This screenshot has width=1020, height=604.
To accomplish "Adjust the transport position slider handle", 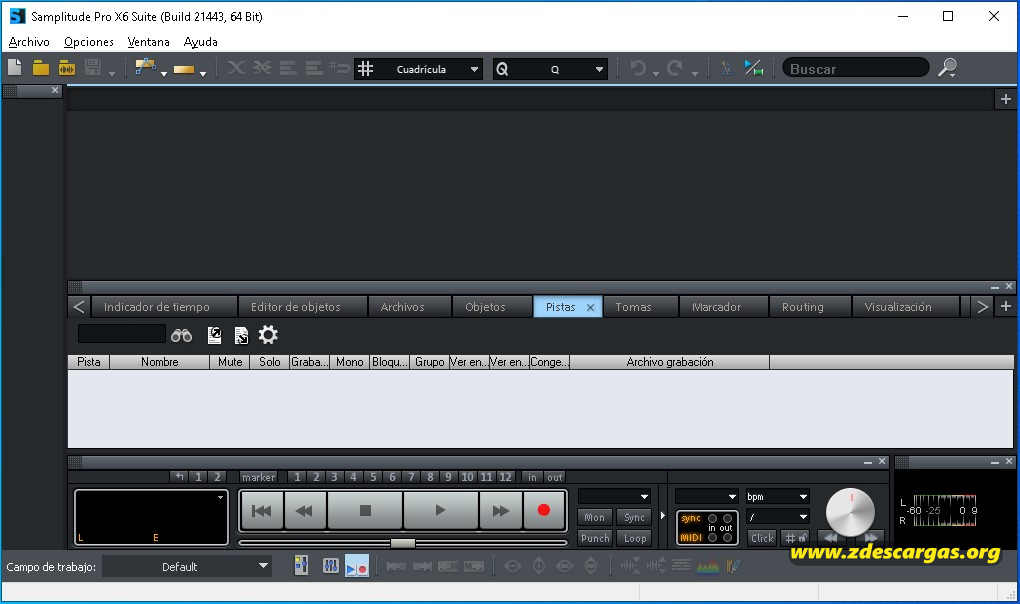I will pos(403,543).
